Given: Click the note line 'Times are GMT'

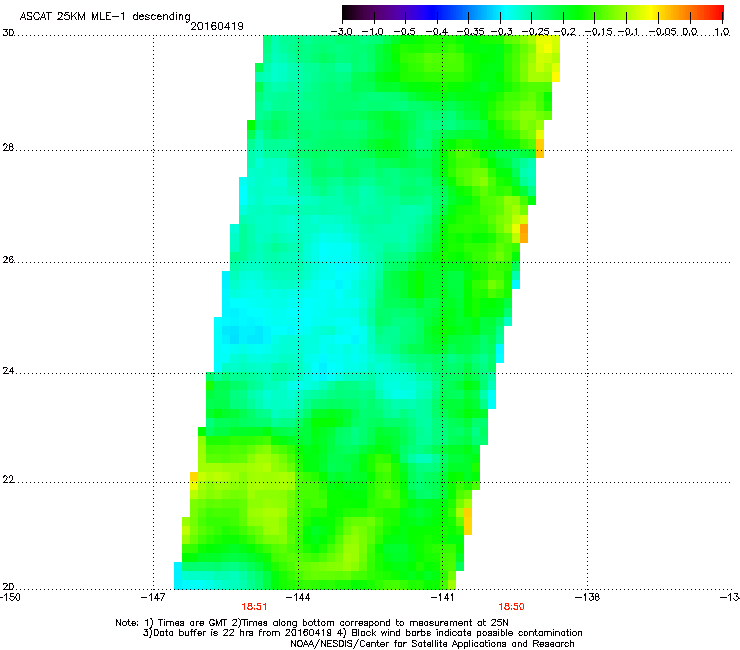Looking at the screenshot, I should point(312,623).
